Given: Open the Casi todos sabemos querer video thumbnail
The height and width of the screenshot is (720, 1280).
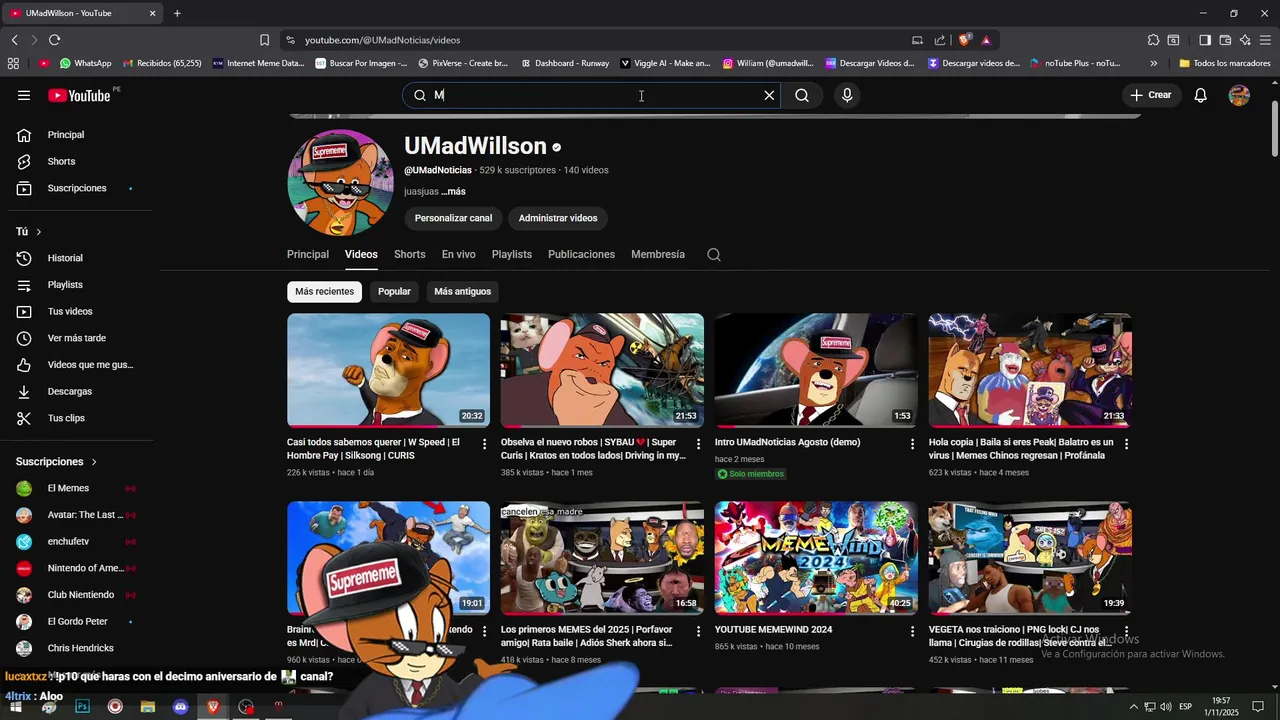Looking at the screenshot, I should tap(388, 370).
